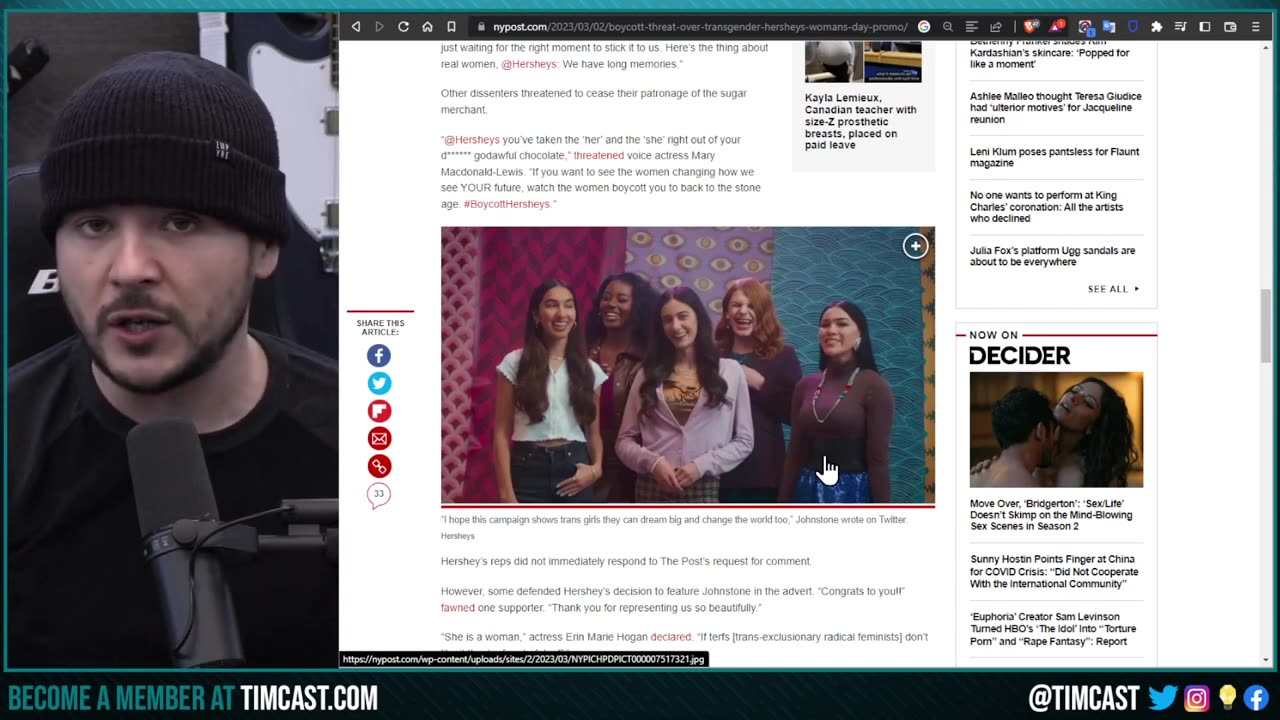
Task: Open the 'Move Over, Bridgerton' Sex/Life article
Action: pyautogui.click(x=1051, y=515)
